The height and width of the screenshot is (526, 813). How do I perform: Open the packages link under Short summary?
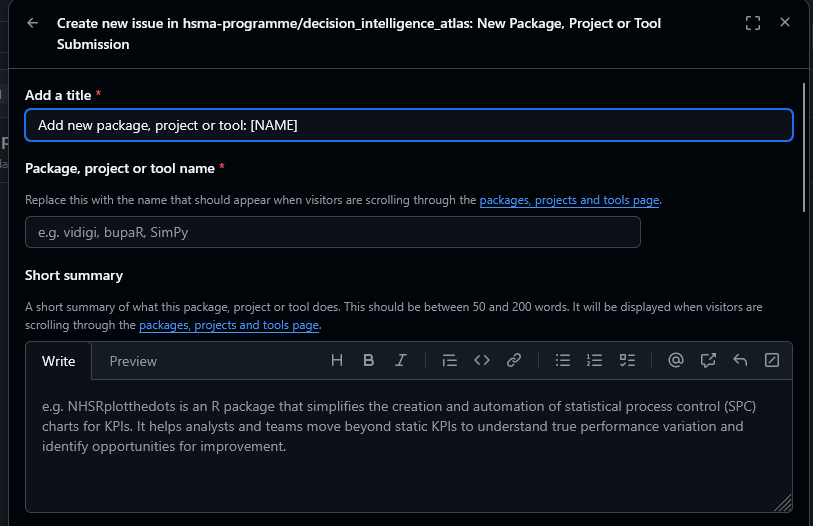click(229, 325)
